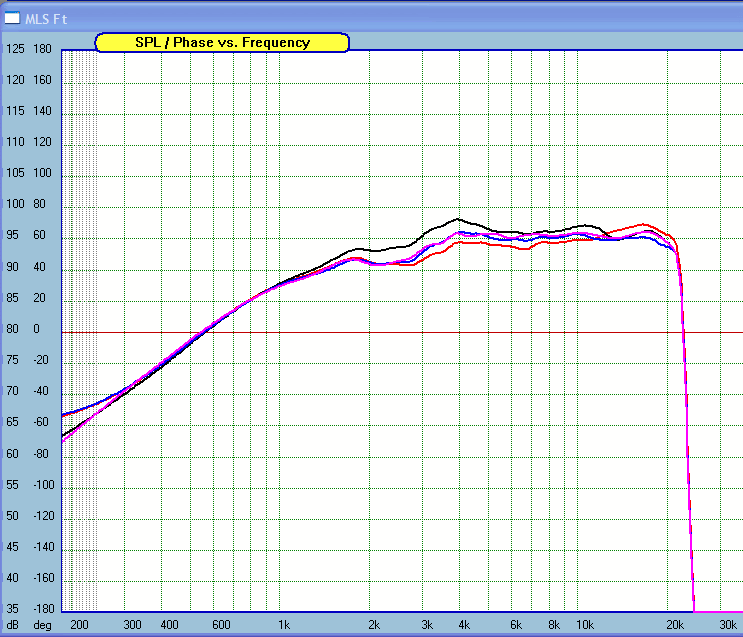Click the '200' frequency axis label
Viewport: 743px width, 637px height.
point(80,625)
